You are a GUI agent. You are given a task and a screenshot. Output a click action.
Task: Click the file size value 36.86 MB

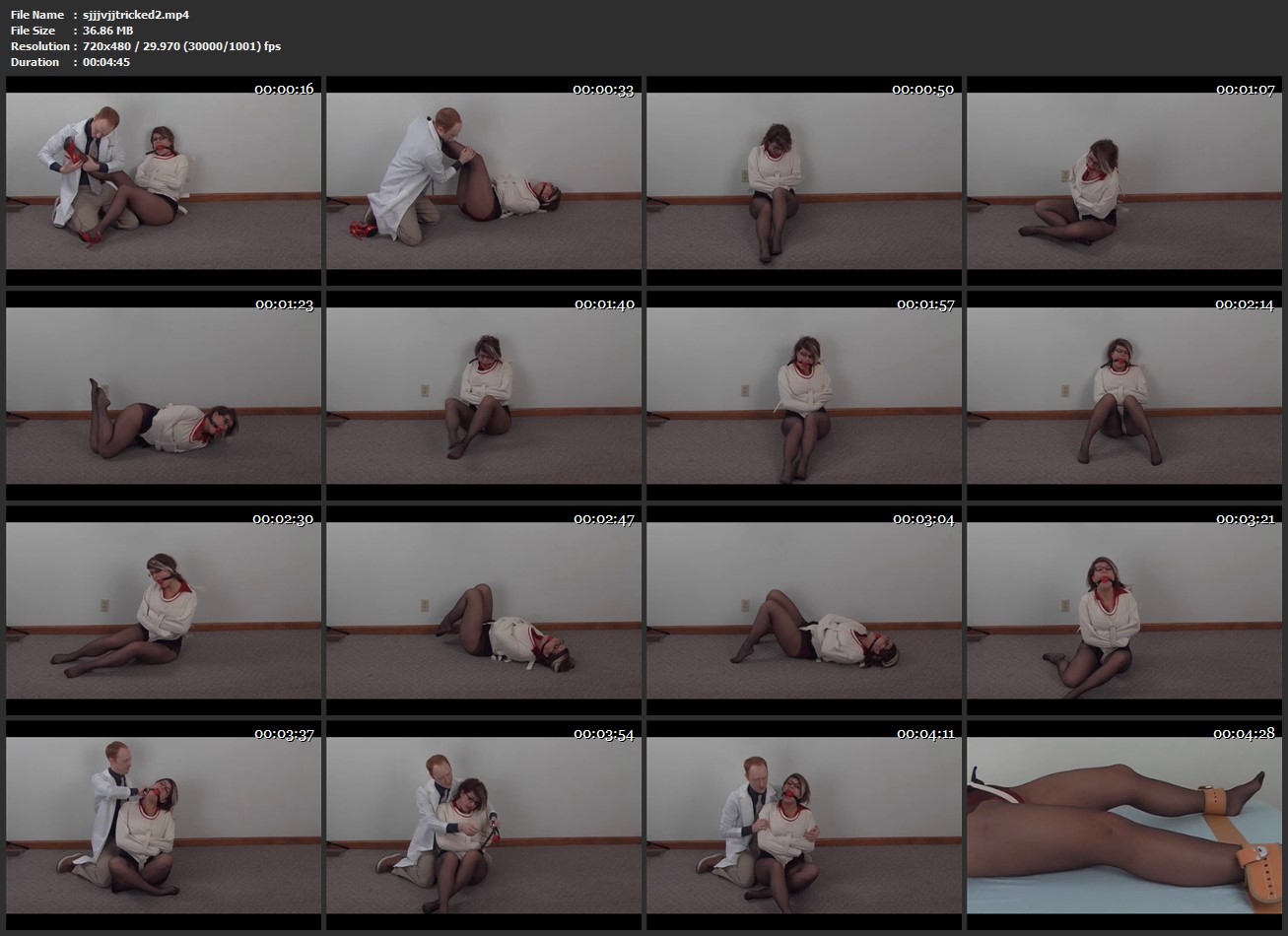click(108, 31)
